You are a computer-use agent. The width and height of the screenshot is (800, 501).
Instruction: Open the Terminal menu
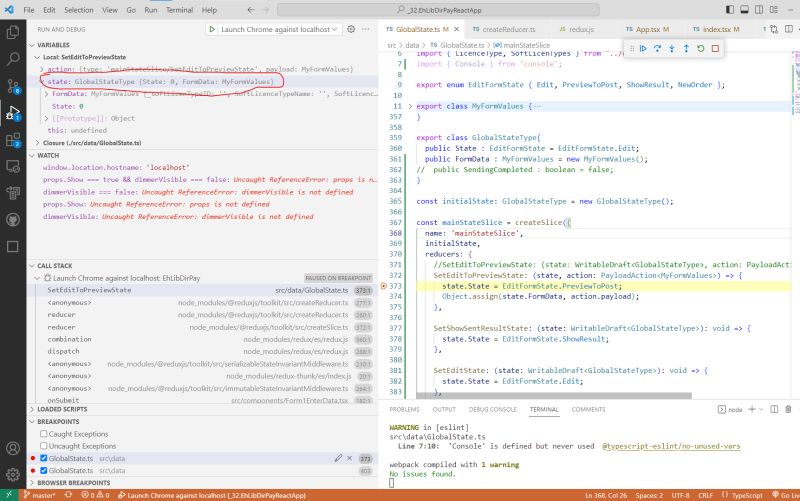tap(180, 10)
